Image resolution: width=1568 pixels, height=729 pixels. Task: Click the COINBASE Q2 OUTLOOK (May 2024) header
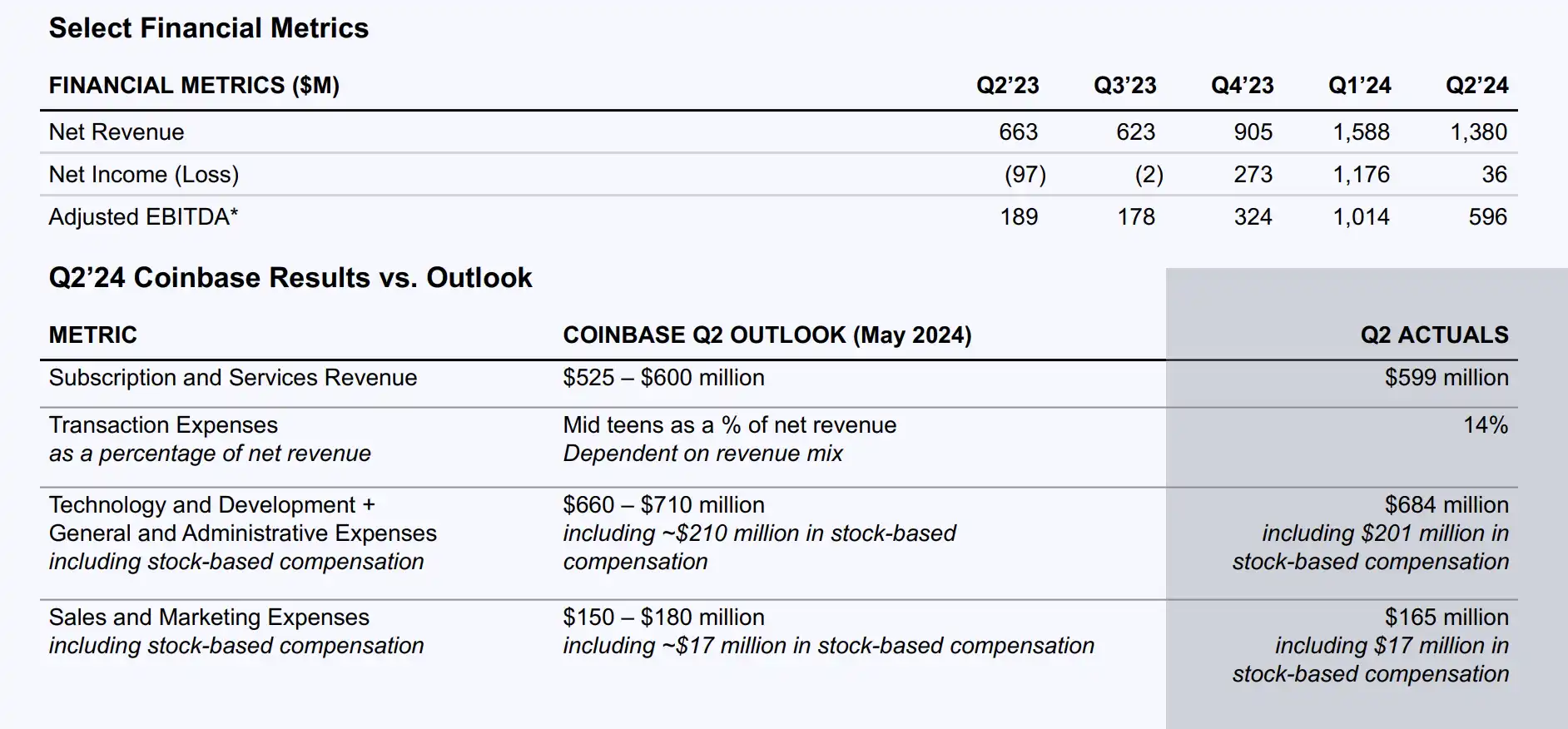click(x=767, y=335)
